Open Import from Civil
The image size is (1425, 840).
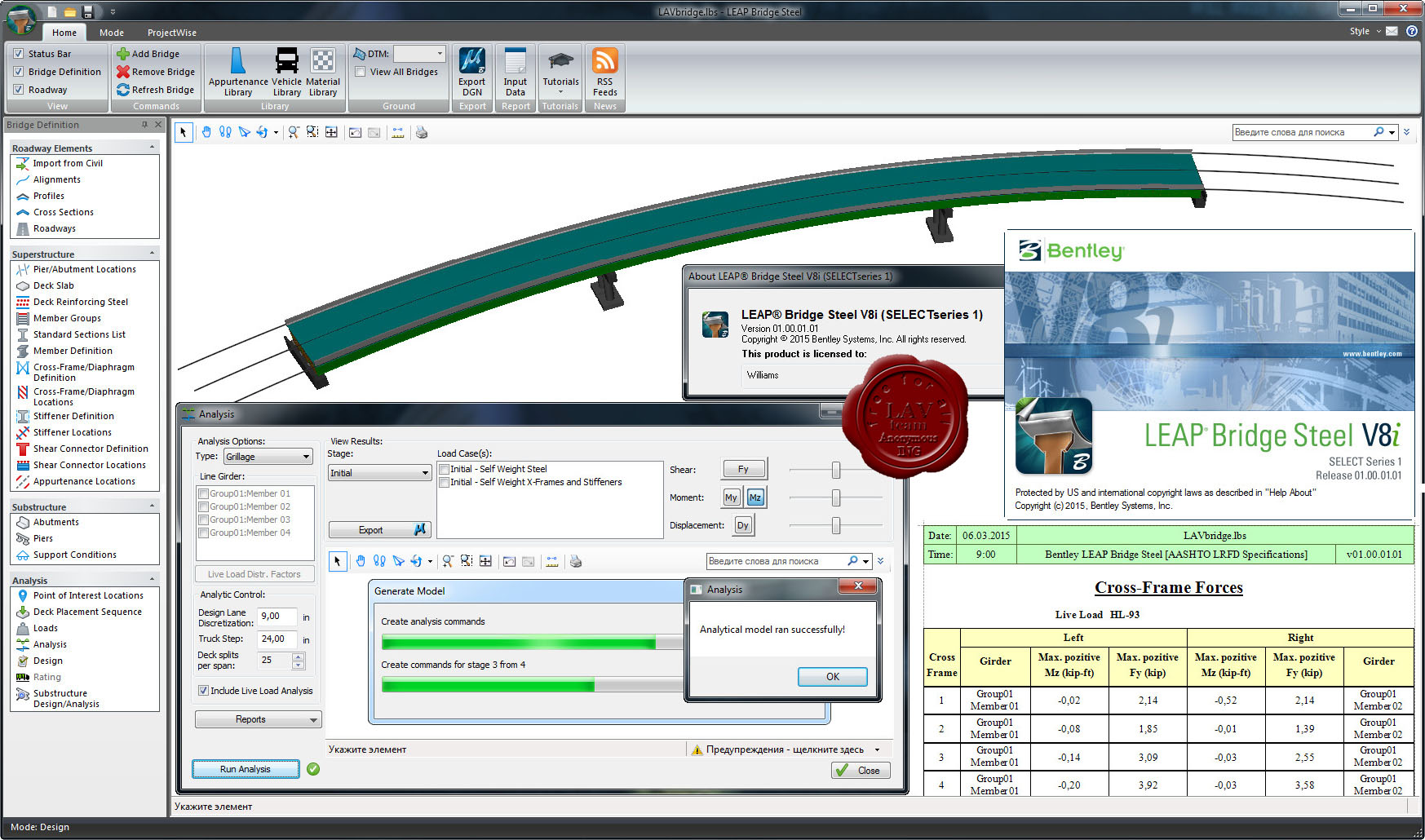point(60,163)
